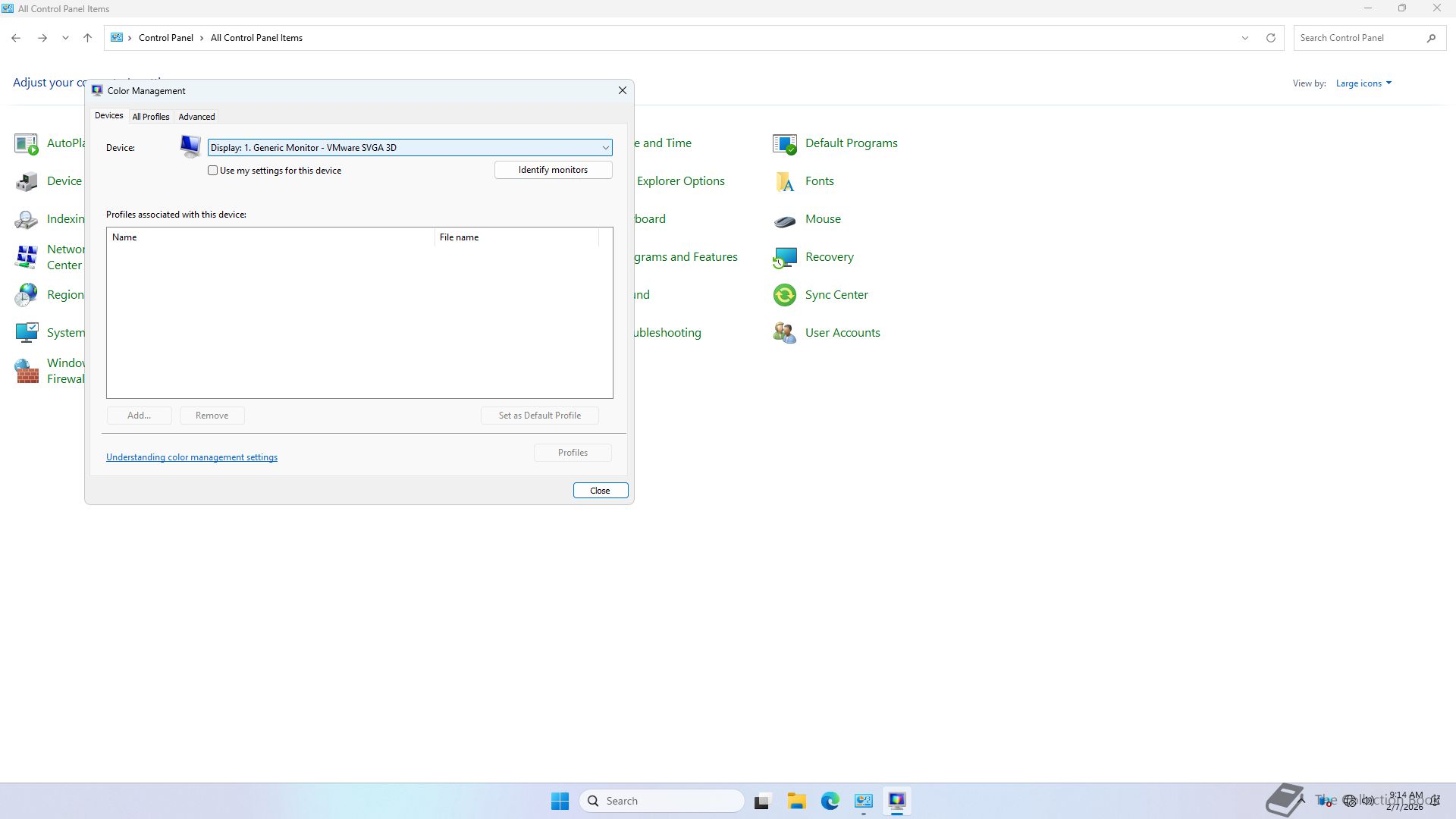Expand the address bar history dropdown
This screenshot has height=819, width=1456.
click(x=1244, y=38)
